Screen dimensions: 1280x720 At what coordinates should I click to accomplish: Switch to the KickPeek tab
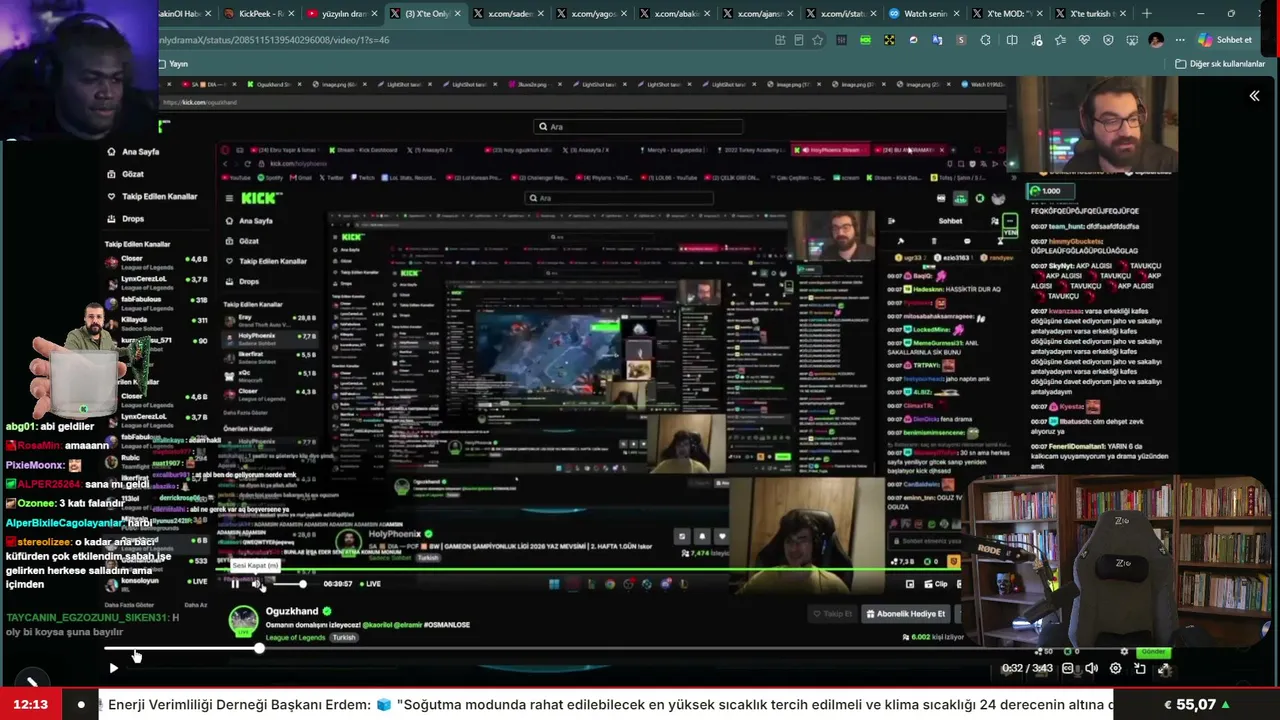click(258, 14)
